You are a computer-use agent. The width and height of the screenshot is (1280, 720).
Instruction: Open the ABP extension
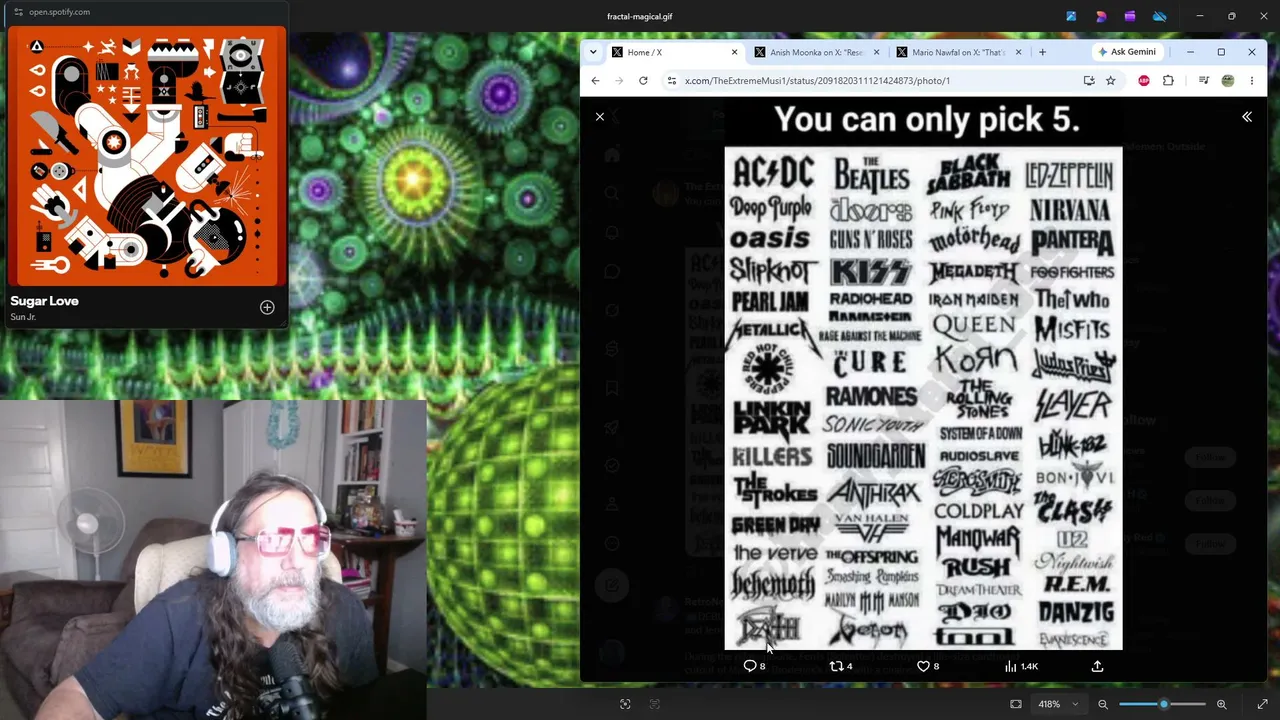click(x=1144, y=81)
